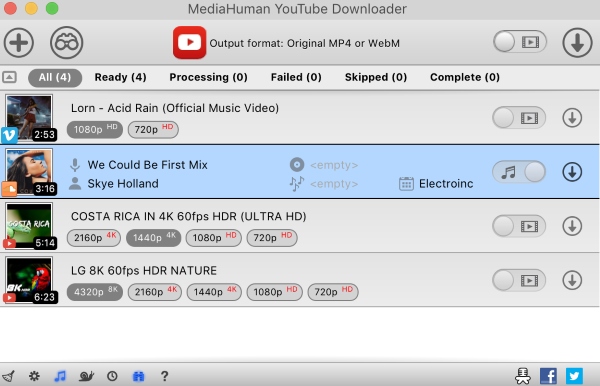The image size is (600, 386).
Task: Click the blue binoculars icon in the bottom bar
Action: click(138, 376)
